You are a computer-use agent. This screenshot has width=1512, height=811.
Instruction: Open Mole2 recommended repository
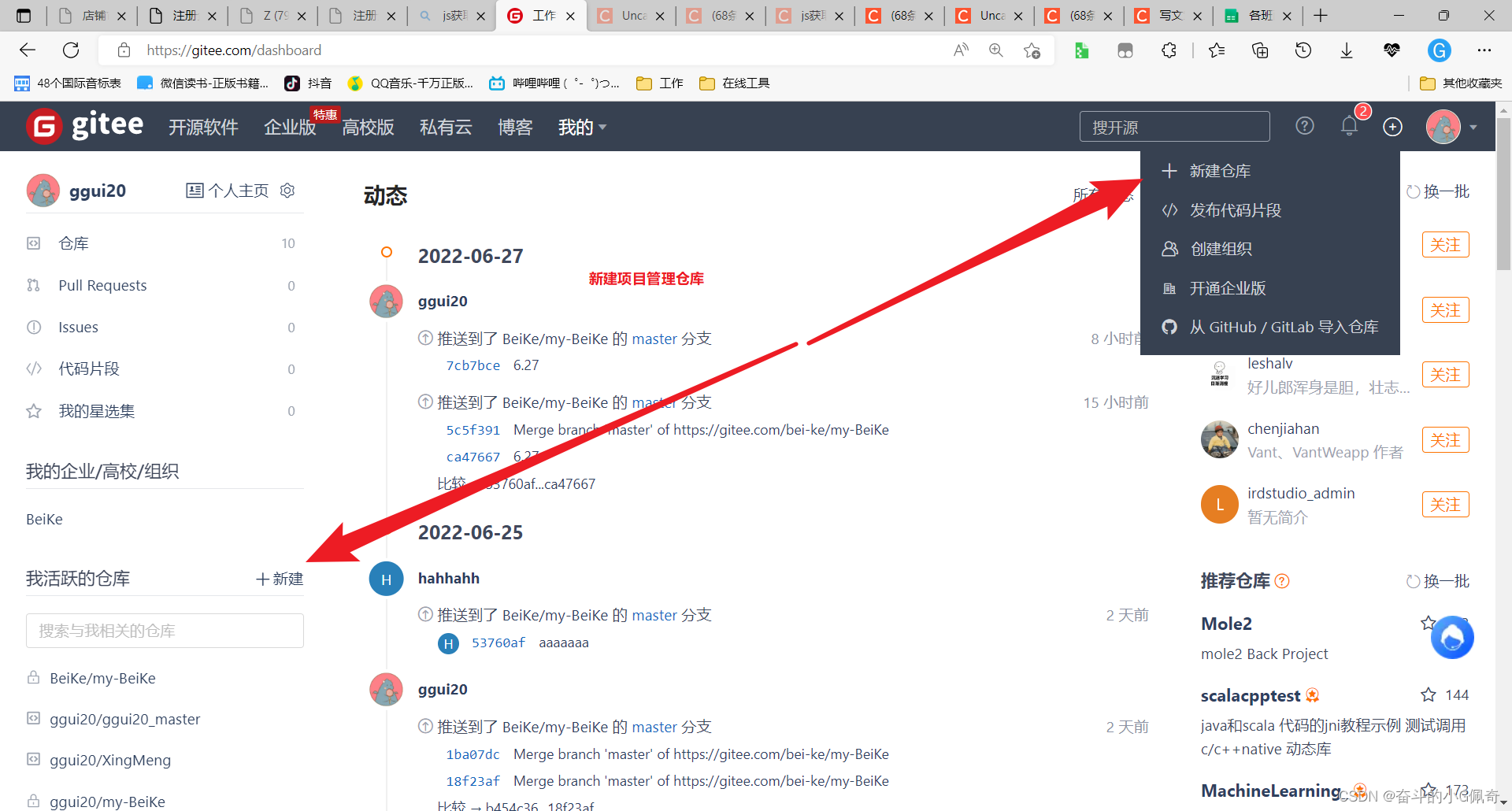tap(1226, 624)
